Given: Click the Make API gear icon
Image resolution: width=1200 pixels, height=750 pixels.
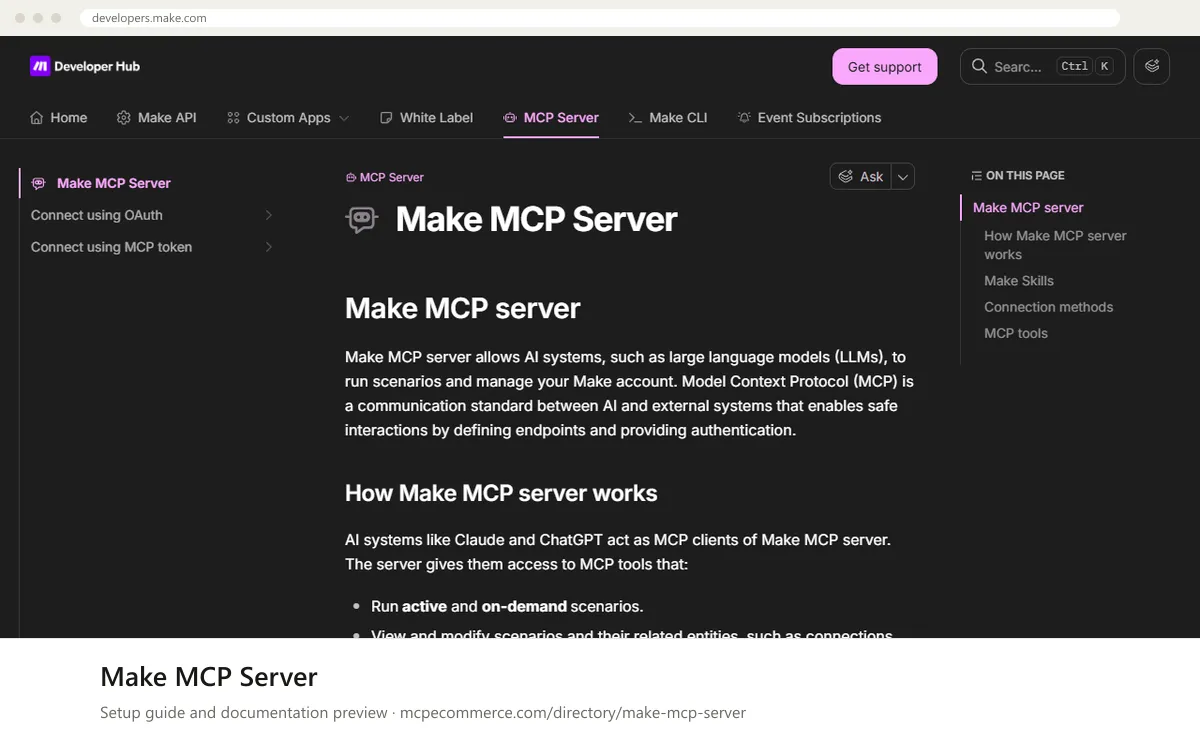Looking at the screenshot, I should (124, 117).
